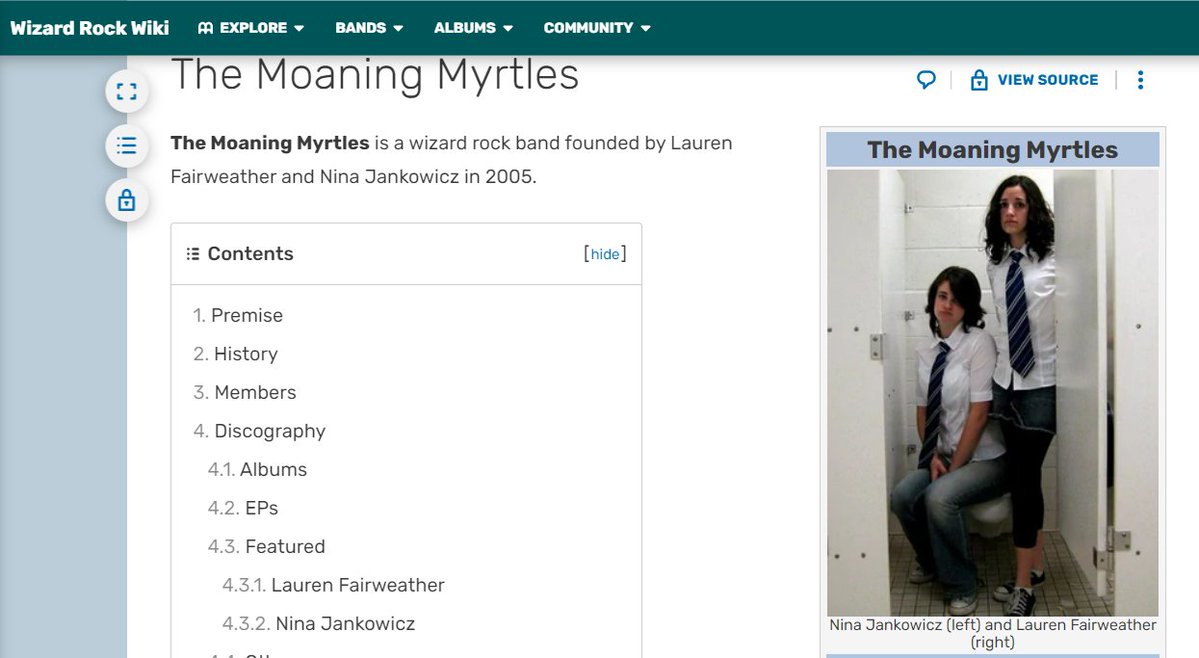Expand the Albums menu

pyautogui.click(x=473, y=28)
